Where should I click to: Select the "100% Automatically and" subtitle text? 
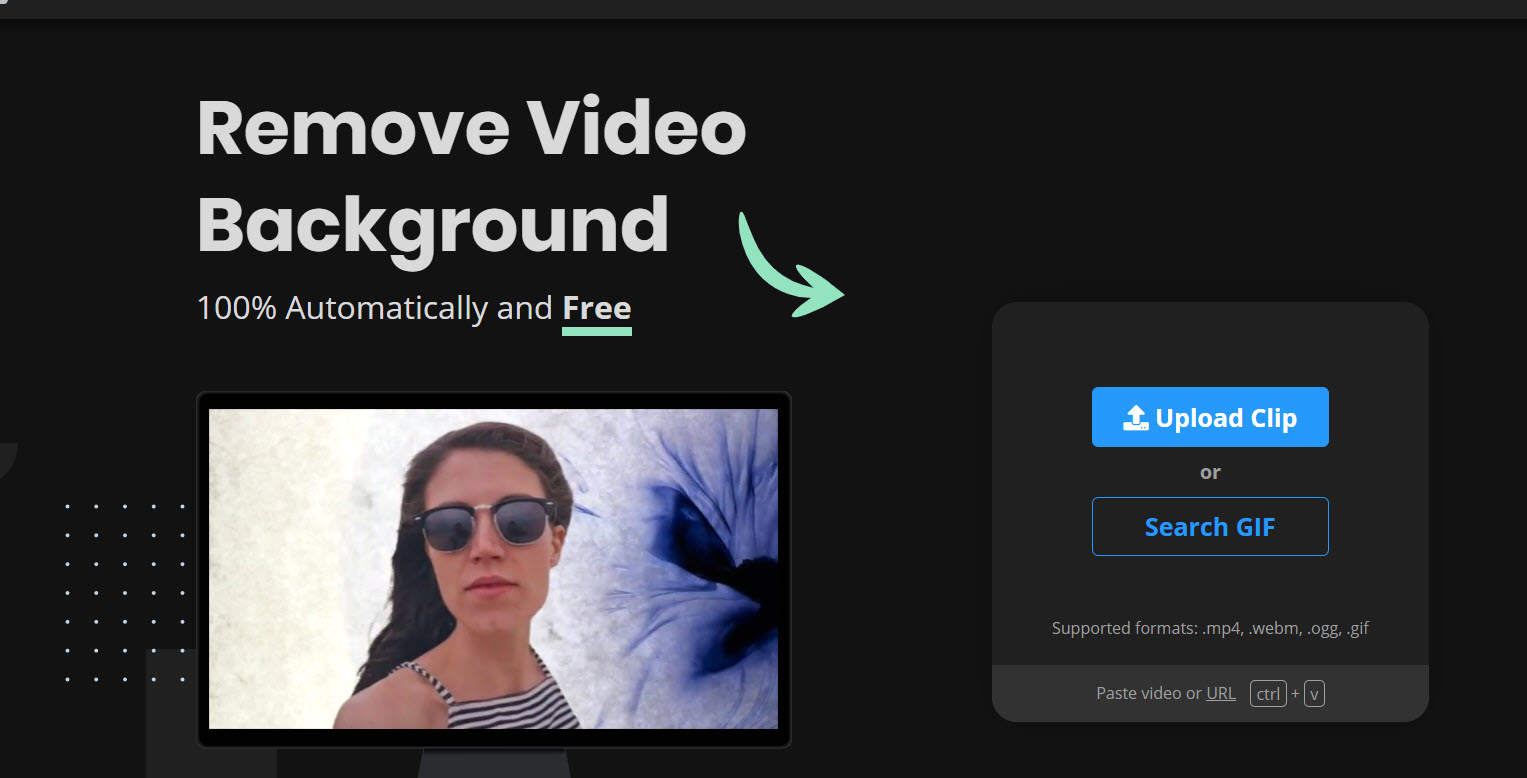click(375, 308)
